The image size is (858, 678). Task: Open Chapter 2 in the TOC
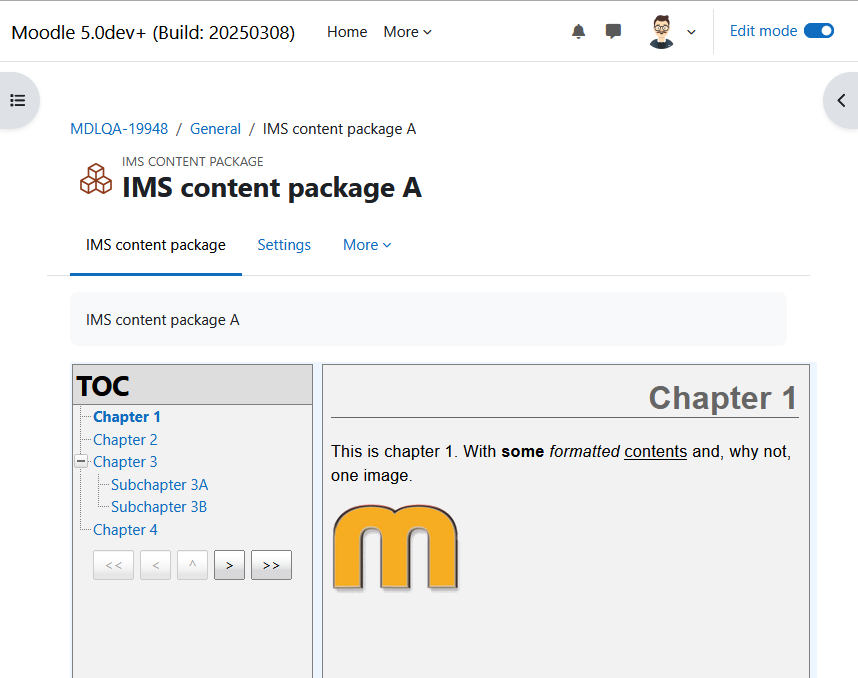[x=125, y=440]
